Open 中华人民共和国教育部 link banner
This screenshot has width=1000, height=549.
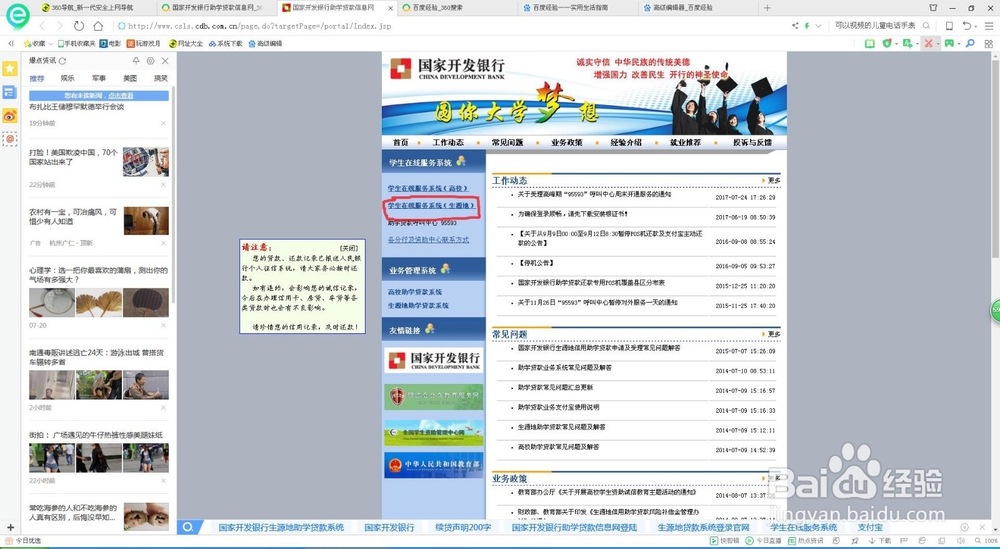pos(434,465)
